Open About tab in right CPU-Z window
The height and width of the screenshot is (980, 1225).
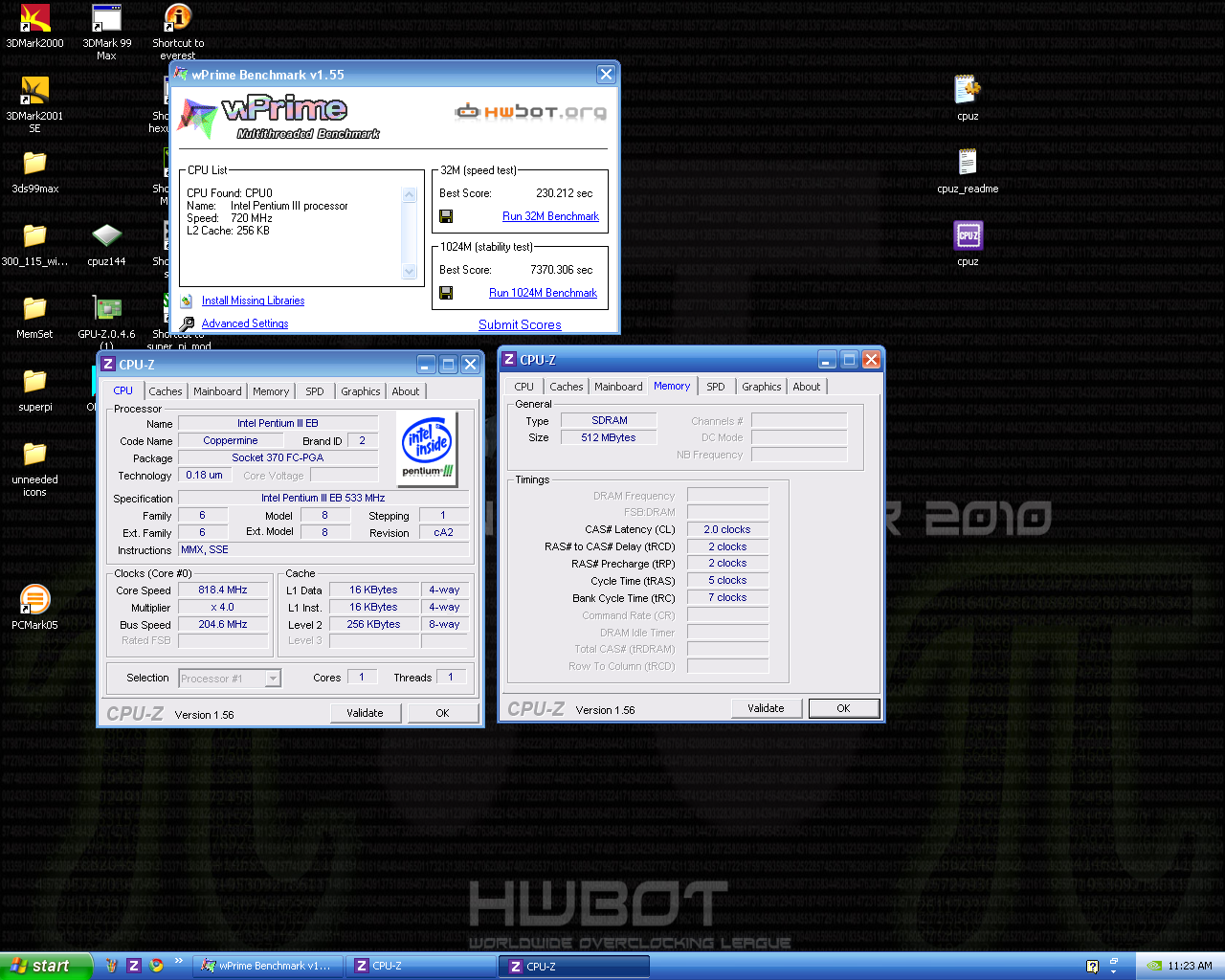pyautogui.click(x=807, y=387)
